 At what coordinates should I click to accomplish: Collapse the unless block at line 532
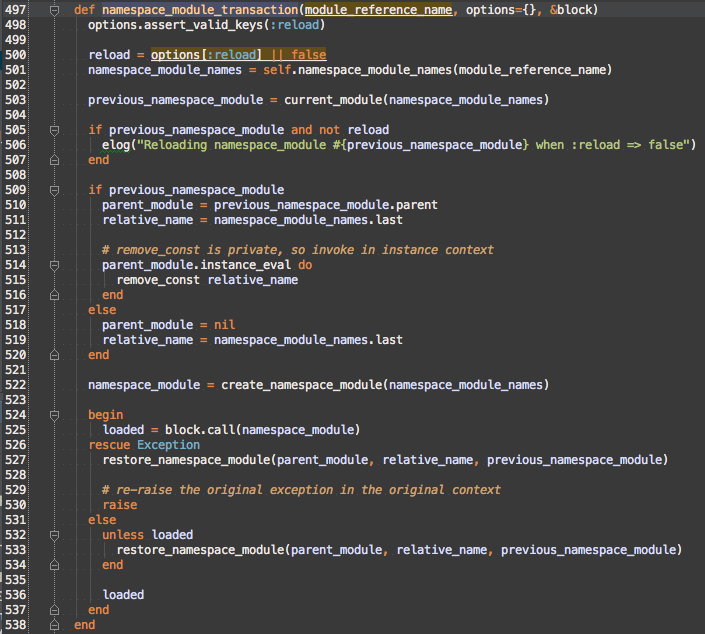(x=54, y=535)
